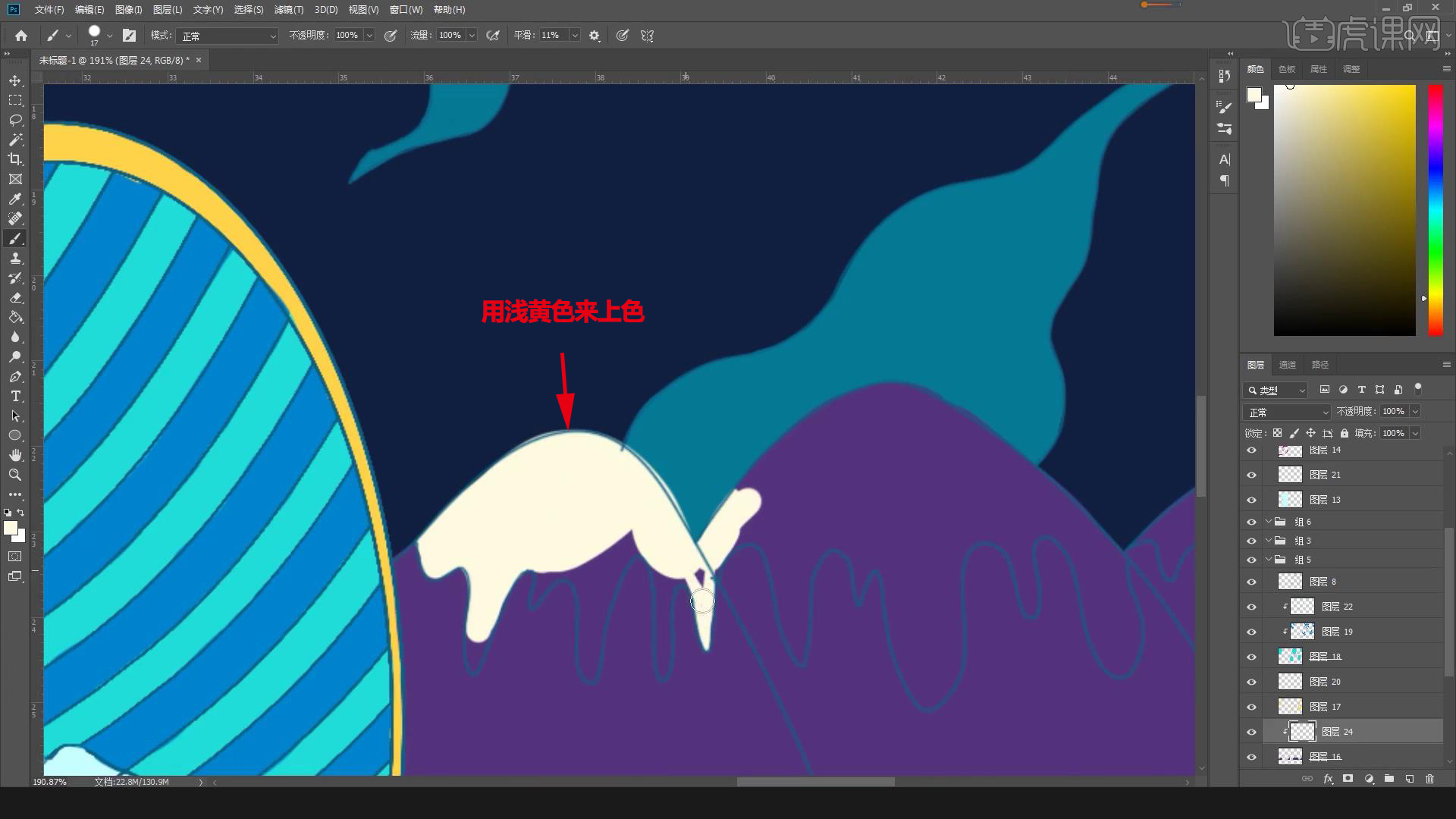
Task: Open flow 流量 dropdown arrow
Action: pyautogui.click(x=472, y=36)
